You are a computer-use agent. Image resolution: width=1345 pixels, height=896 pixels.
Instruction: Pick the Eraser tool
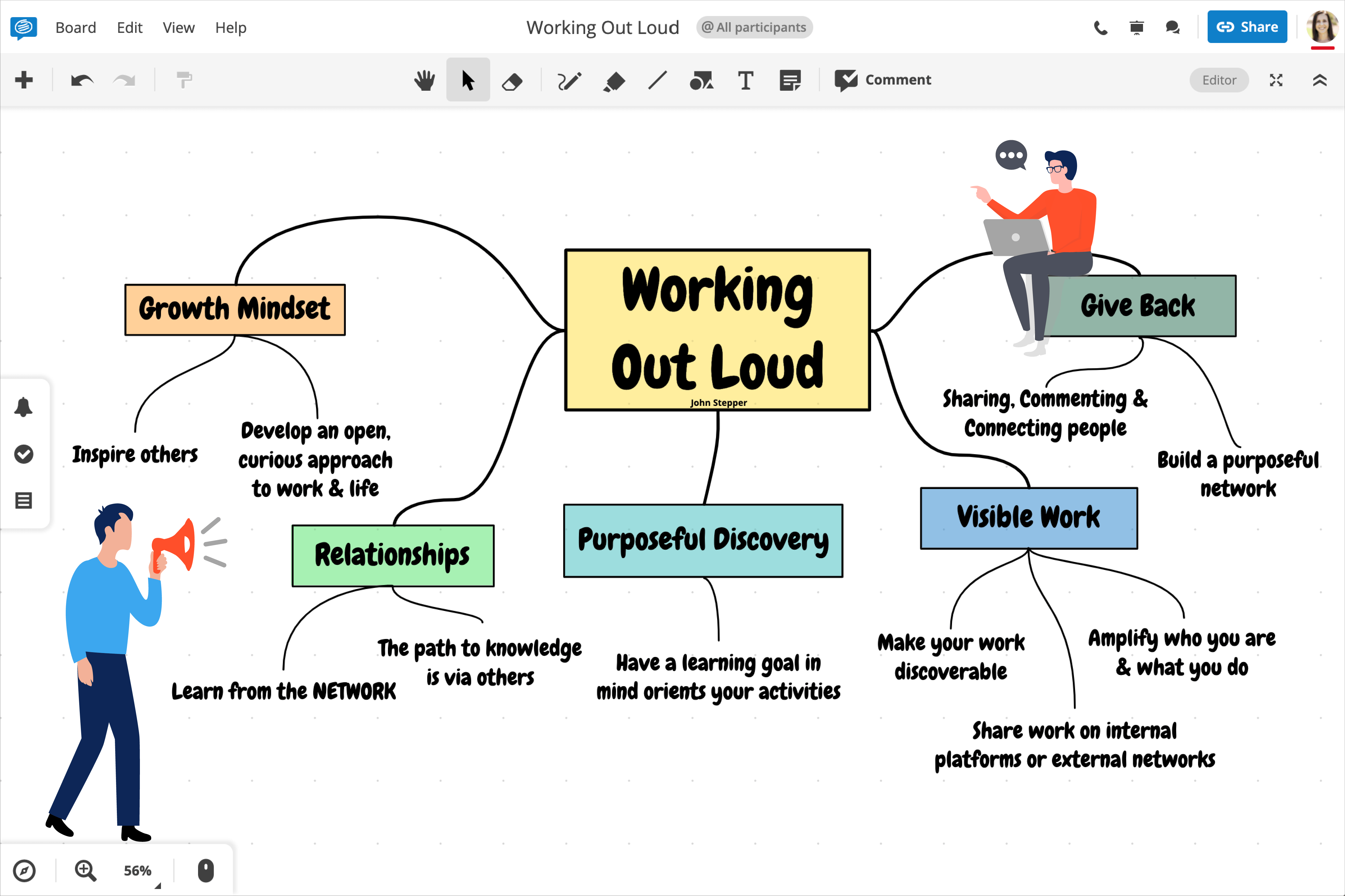click(512, 80)
